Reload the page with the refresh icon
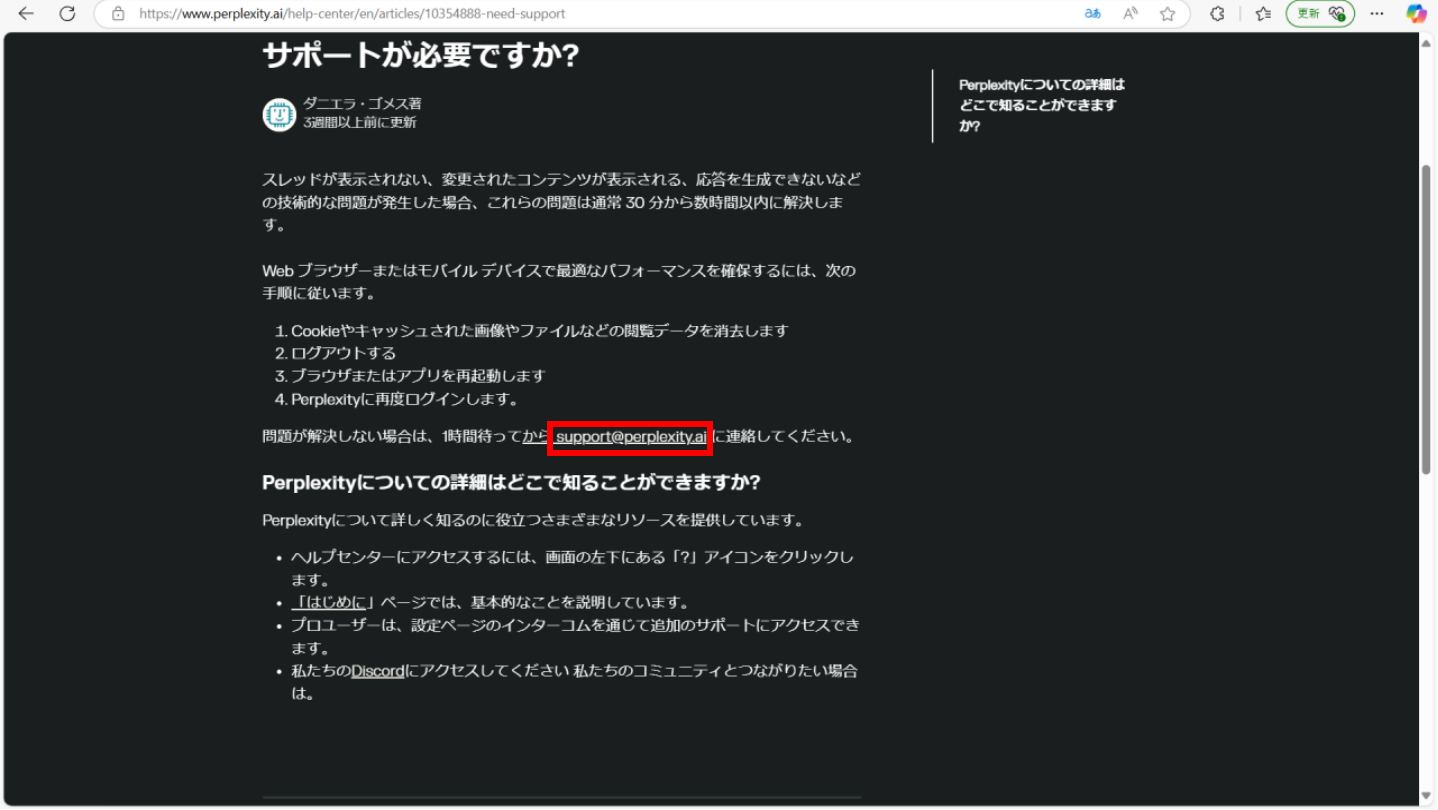Screen dimensions: 1438x810 (67, 14)
